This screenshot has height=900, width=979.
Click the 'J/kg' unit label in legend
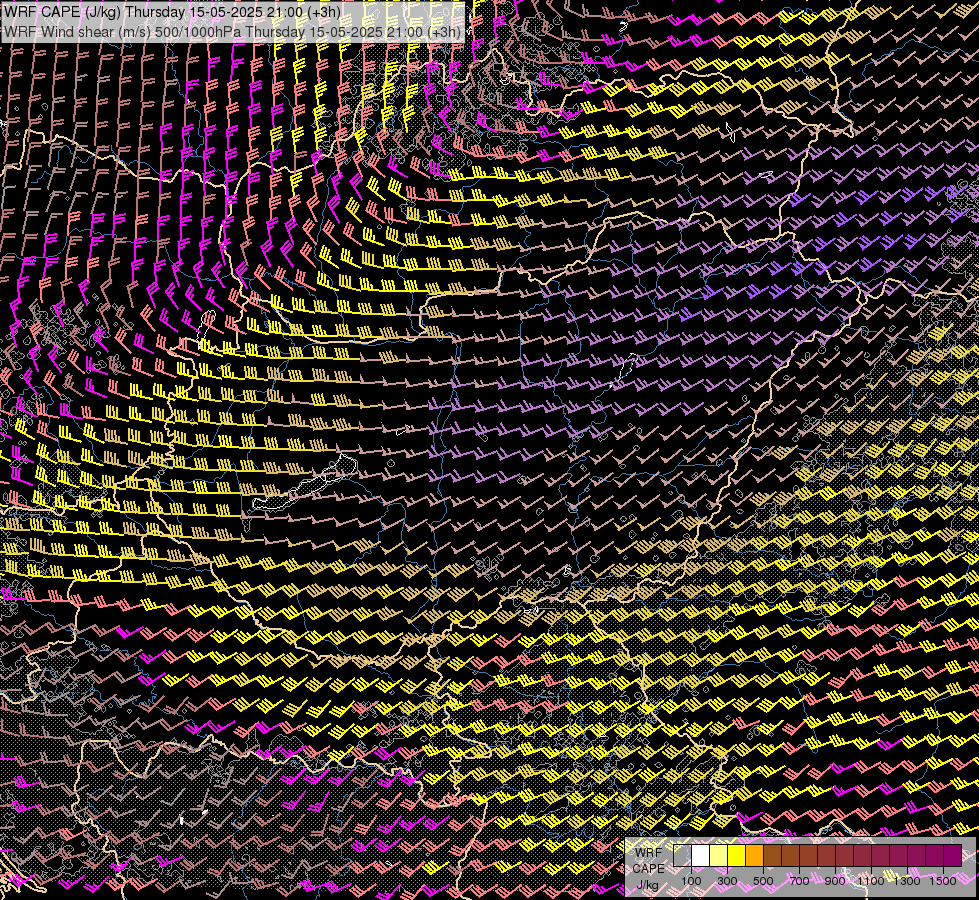[x=647, y=885]
